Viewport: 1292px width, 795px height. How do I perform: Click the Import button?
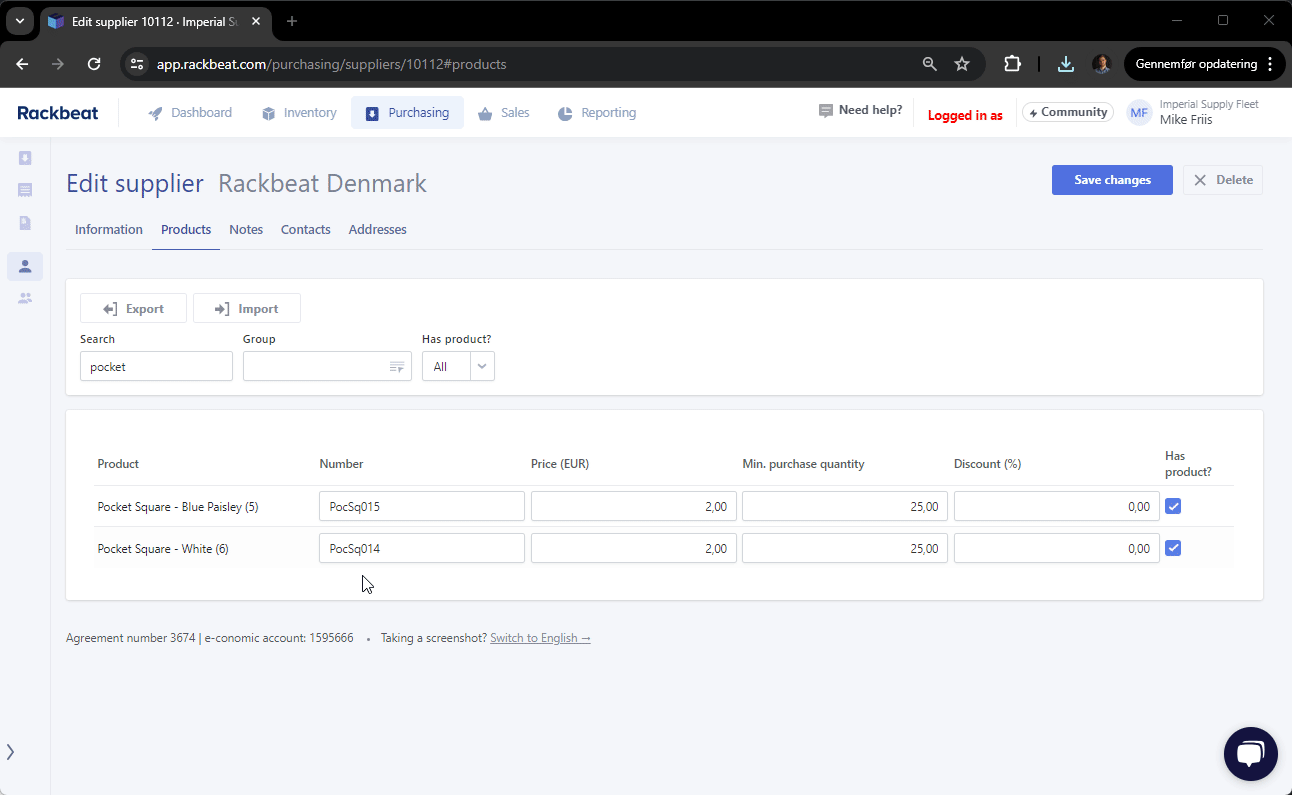pyautogui.click(x=247, y=309)
